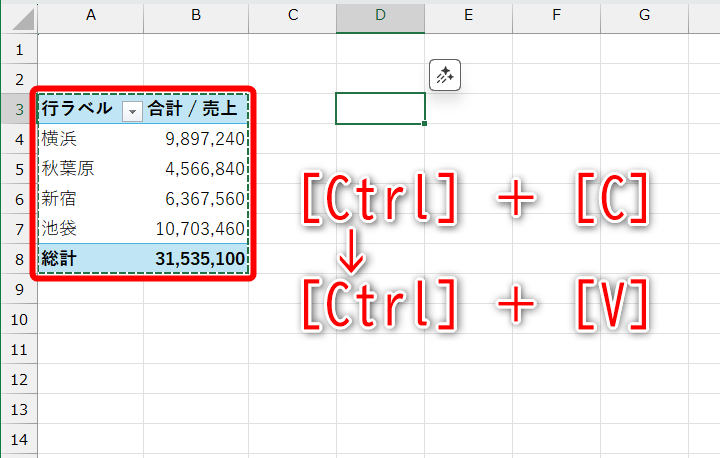Click the Copilot sparkle icon near cell D3
This screenshot has height=458, width=720.
[444, 75]
